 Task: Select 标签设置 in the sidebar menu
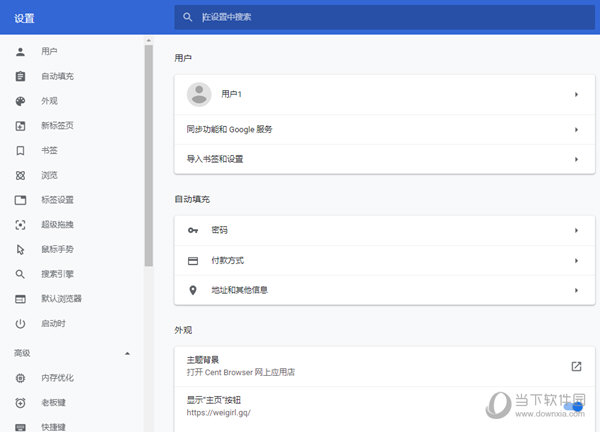pos(57,200)
